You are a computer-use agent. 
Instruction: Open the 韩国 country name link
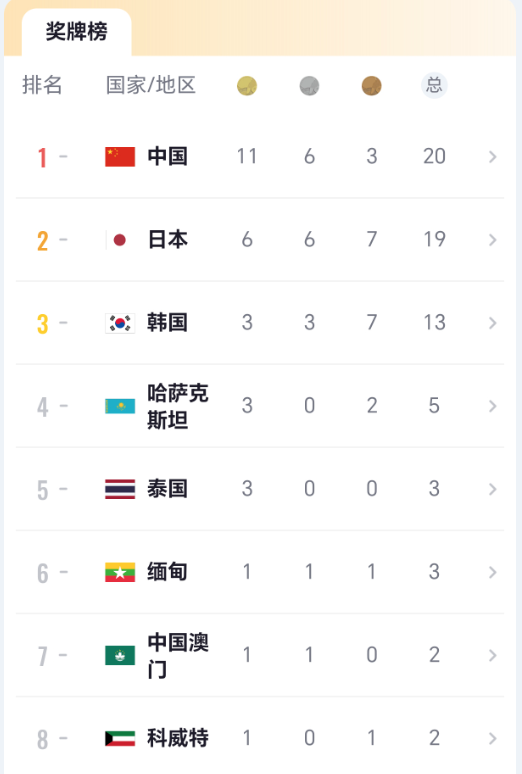click(167, 322)
